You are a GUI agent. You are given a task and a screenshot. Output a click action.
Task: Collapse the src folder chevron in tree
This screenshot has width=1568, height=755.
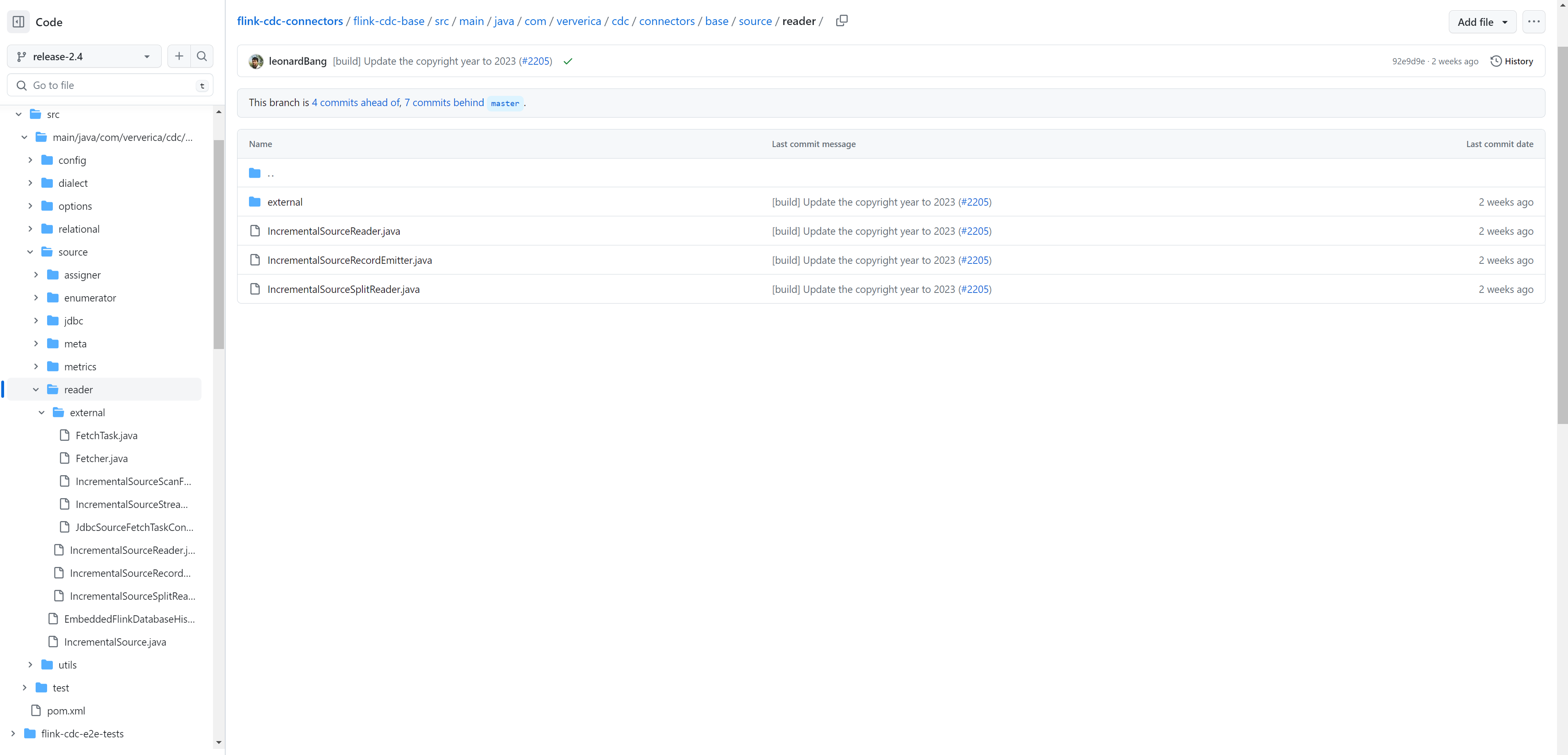[18, 114]
